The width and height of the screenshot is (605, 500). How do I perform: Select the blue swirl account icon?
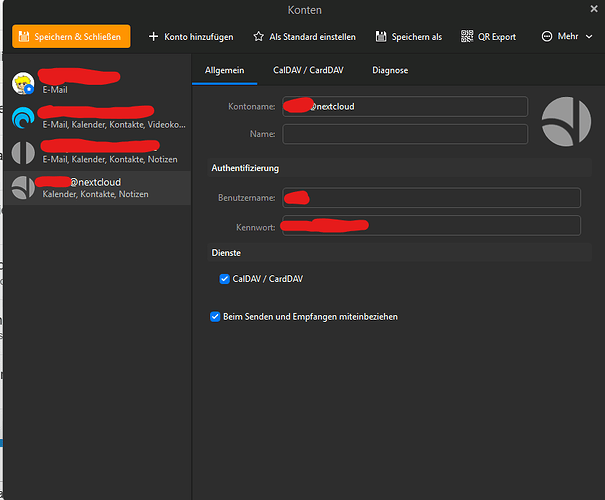[x=23, y=118]
